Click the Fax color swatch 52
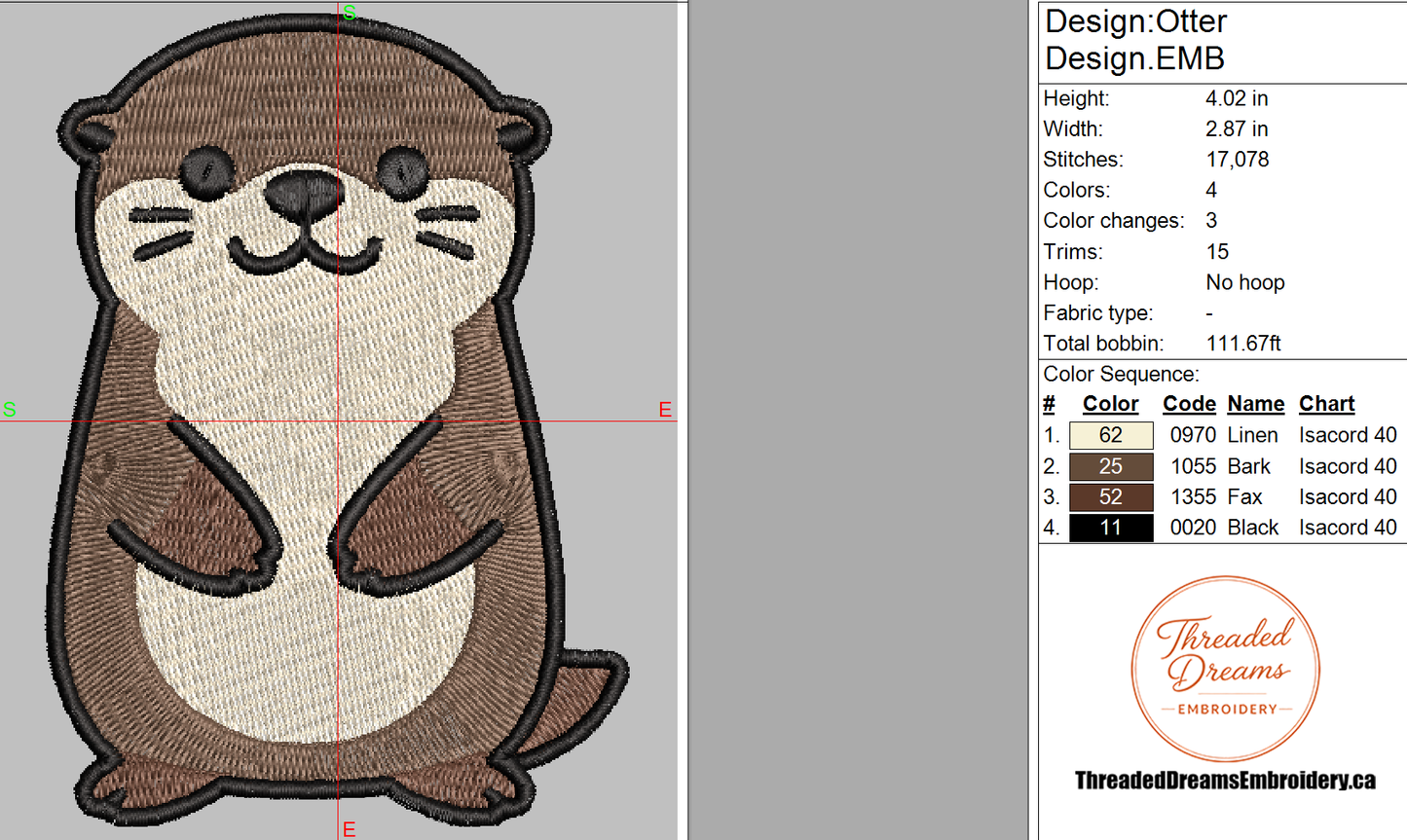1407x840 pixels. 1111,497
